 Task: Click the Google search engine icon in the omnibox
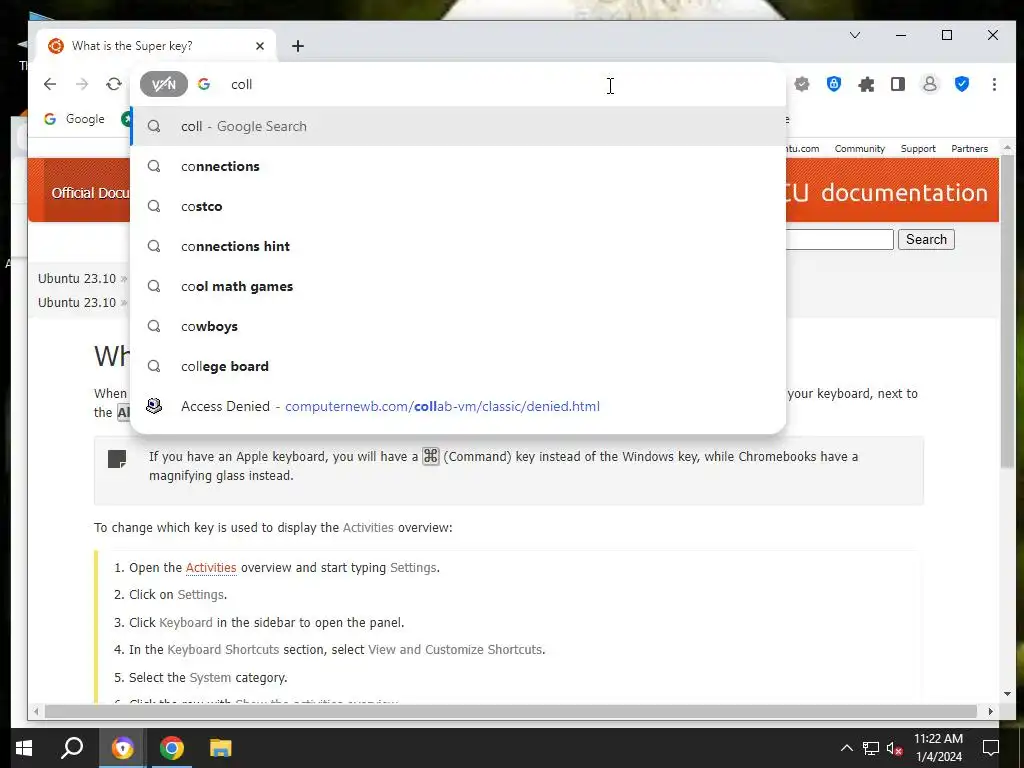click(204, 84)
